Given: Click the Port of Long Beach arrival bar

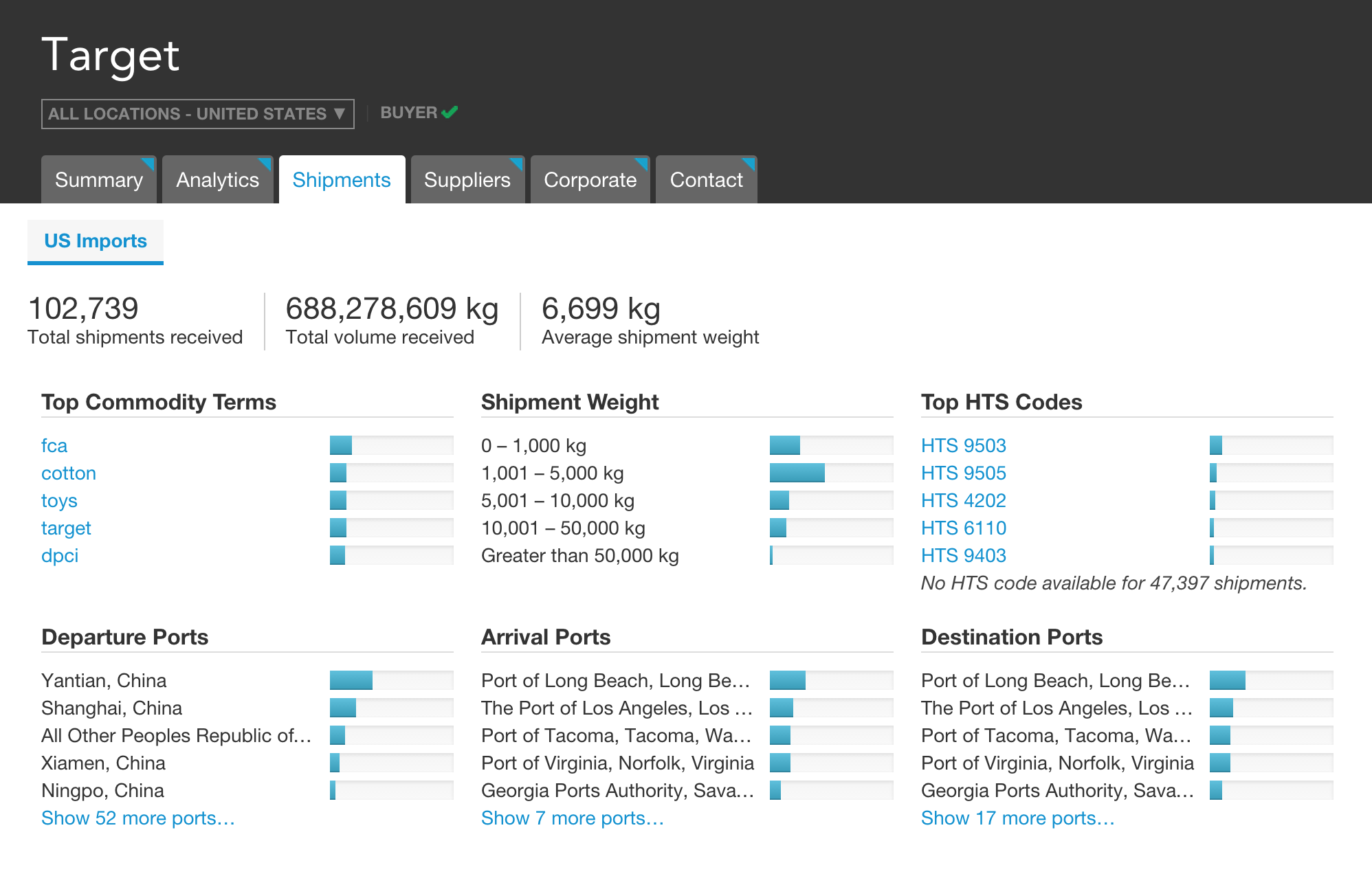Looking at the screenshot, I should click(832, 680).
